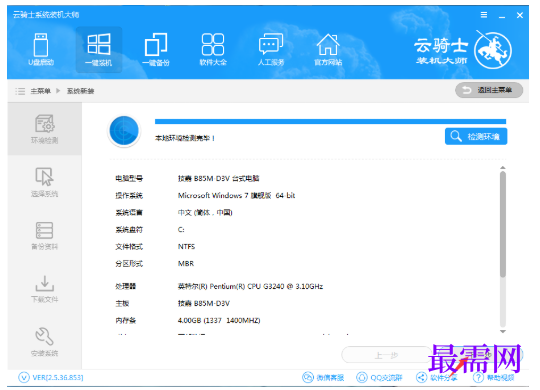Select the 安装系统 step in sidebar
This screenshot has width=540, height=390.
(44, 342)
